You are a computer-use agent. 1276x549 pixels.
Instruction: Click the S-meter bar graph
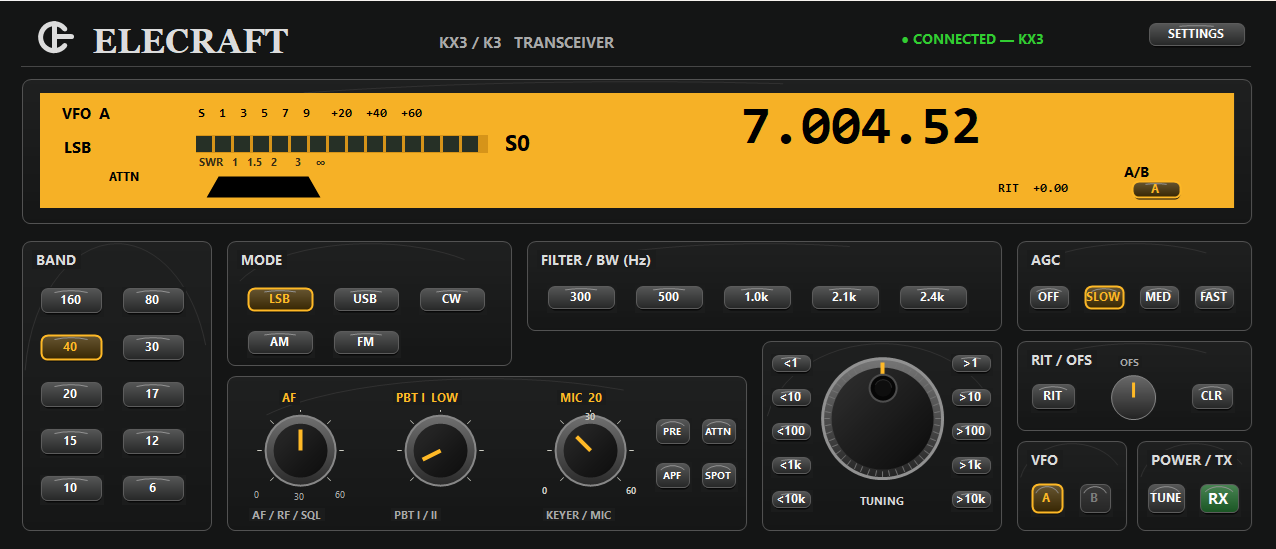(341, 144)
